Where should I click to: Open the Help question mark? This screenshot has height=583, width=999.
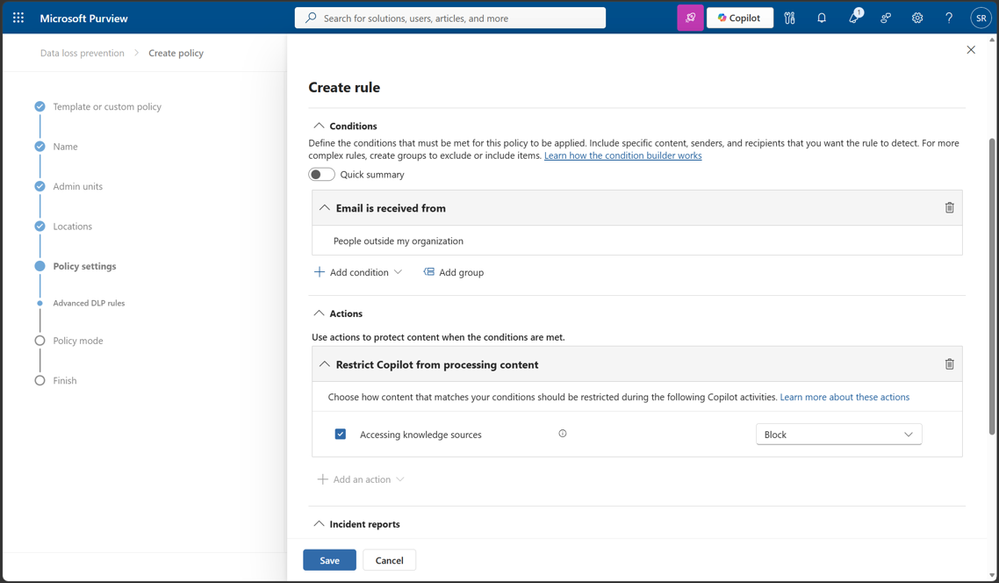[949, 18]
